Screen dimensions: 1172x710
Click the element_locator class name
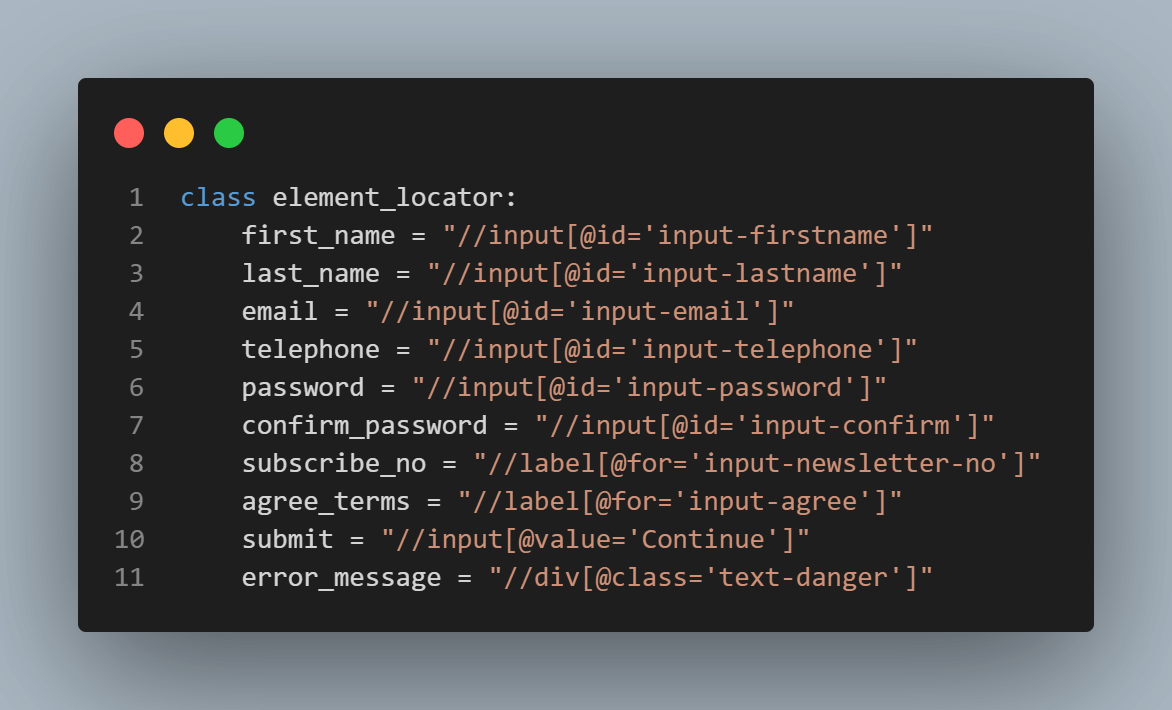click(387, 198)
